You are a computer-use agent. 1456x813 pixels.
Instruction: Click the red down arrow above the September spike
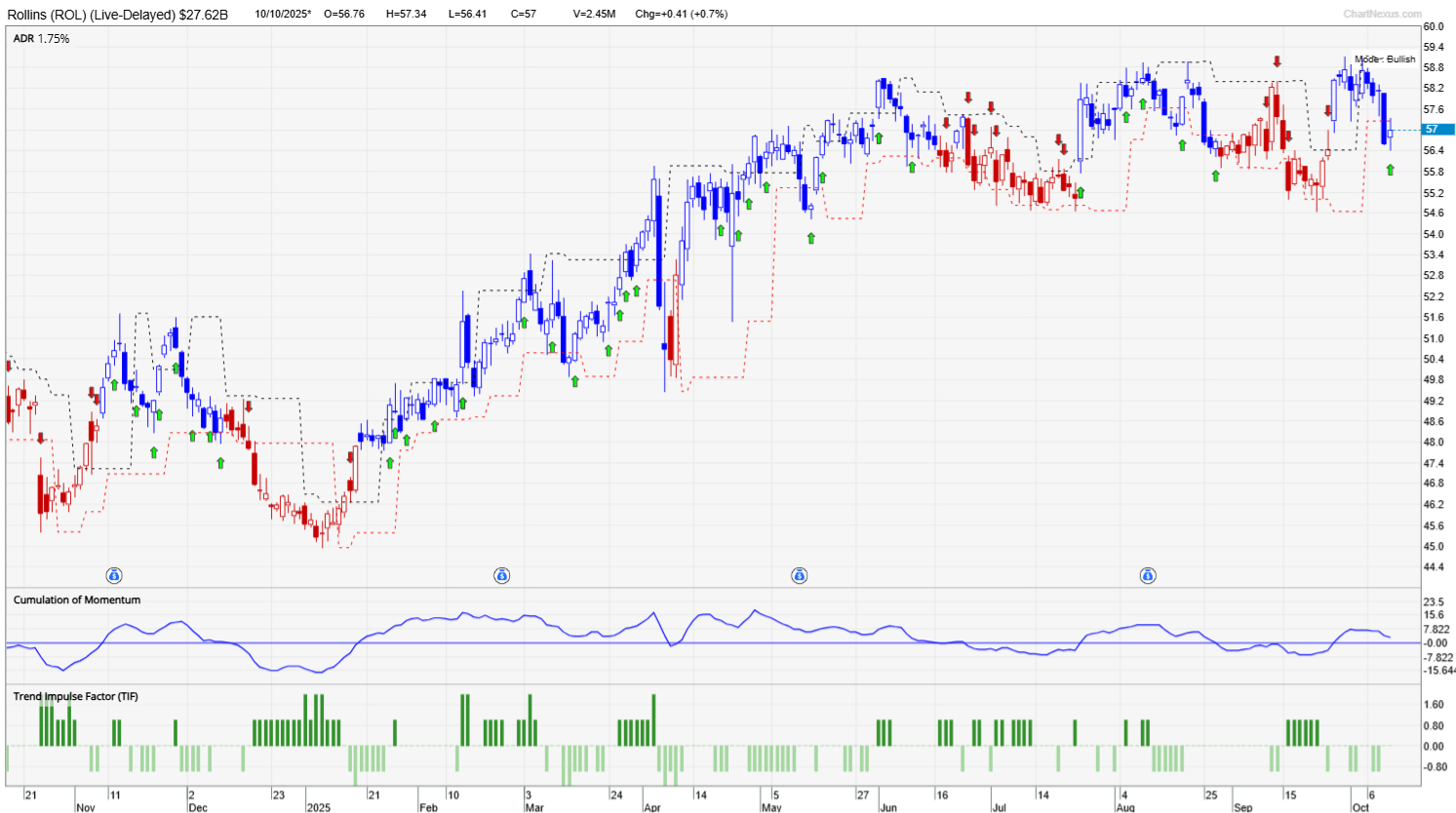click(1277, 60)
